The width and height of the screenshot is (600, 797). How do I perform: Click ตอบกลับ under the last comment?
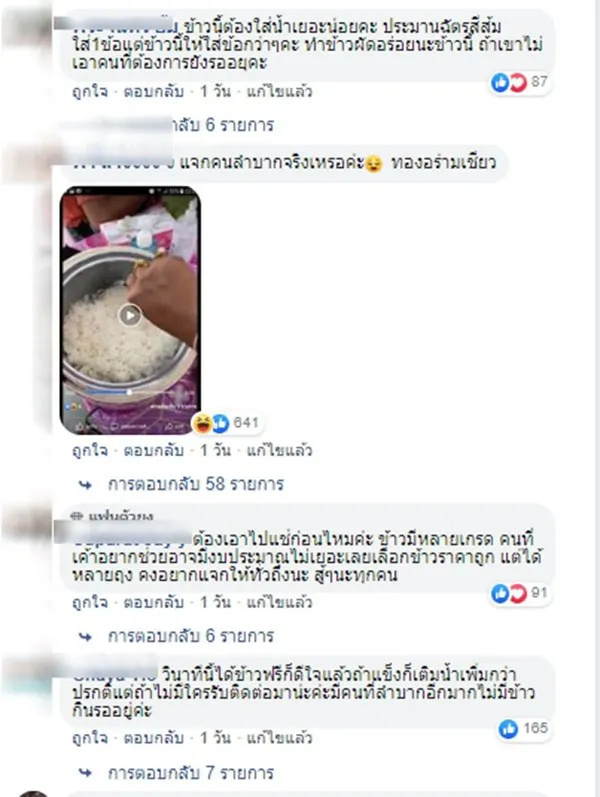pos(154,738)
